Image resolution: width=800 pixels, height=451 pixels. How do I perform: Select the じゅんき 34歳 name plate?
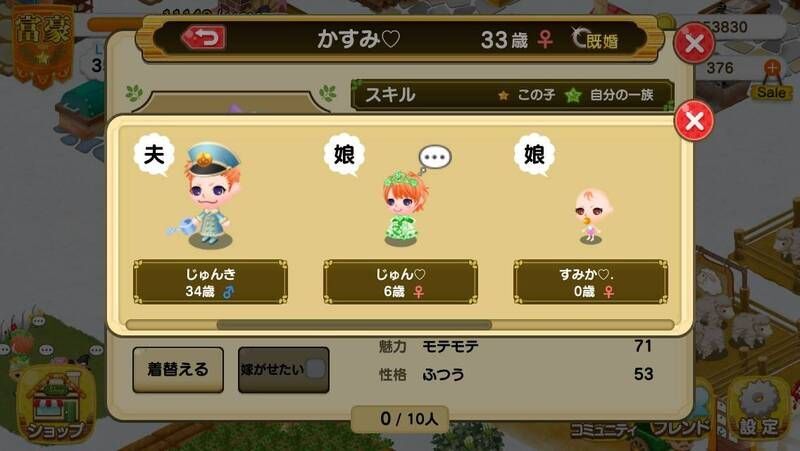(210, 282)
